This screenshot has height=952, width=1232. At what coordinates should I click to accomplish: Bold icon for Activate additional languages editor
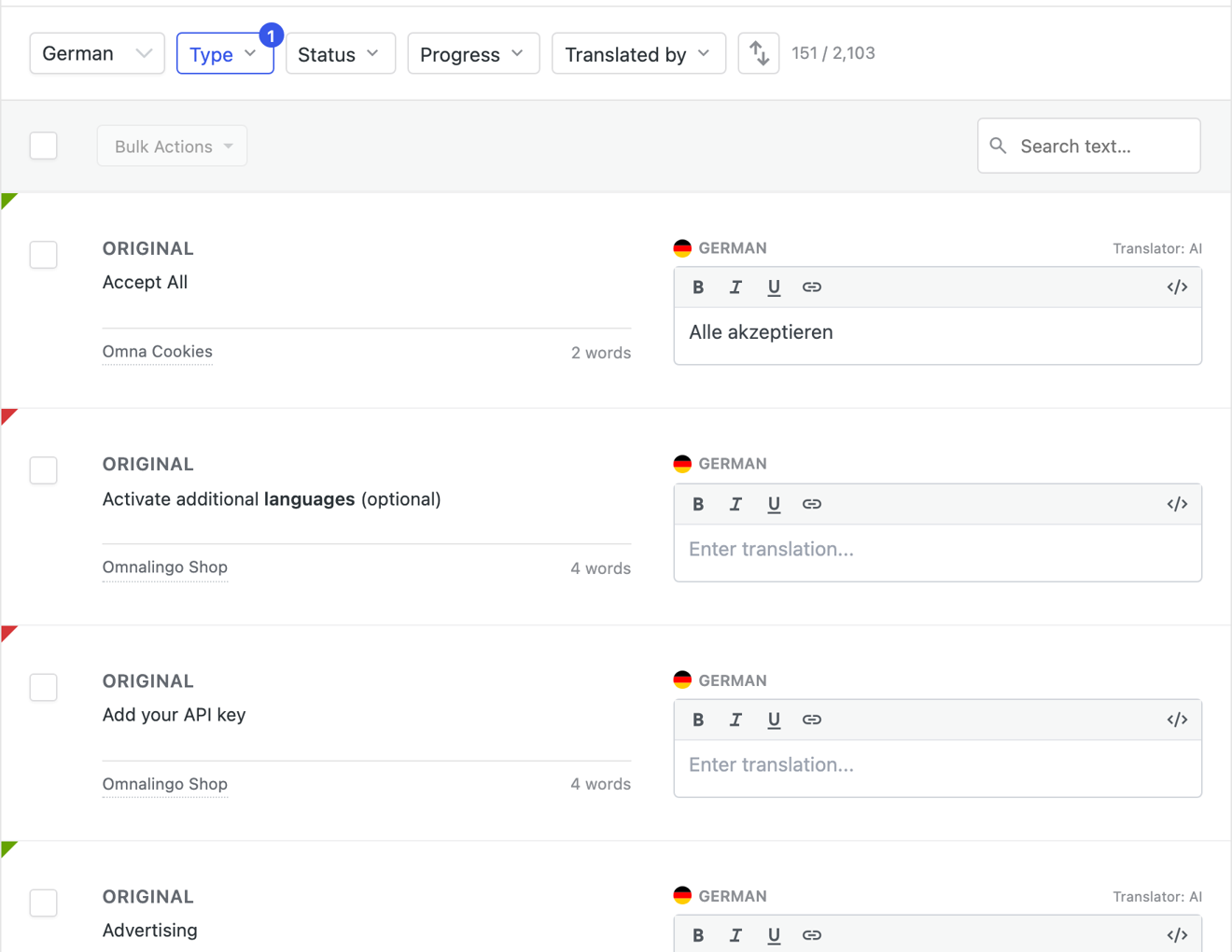coord(698,504)
